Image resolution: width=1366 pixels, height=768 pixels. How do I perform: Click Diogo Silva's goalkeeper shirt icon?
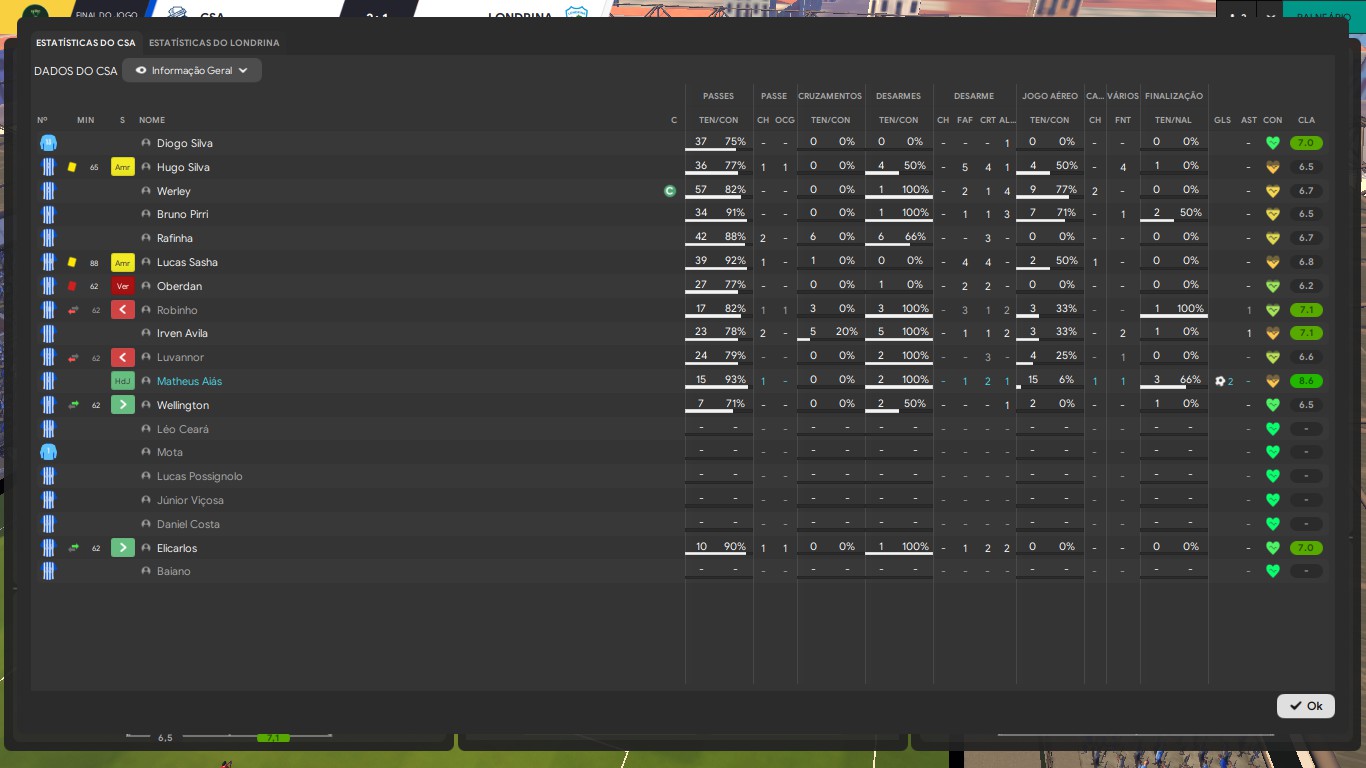click(x=48, y=143)
